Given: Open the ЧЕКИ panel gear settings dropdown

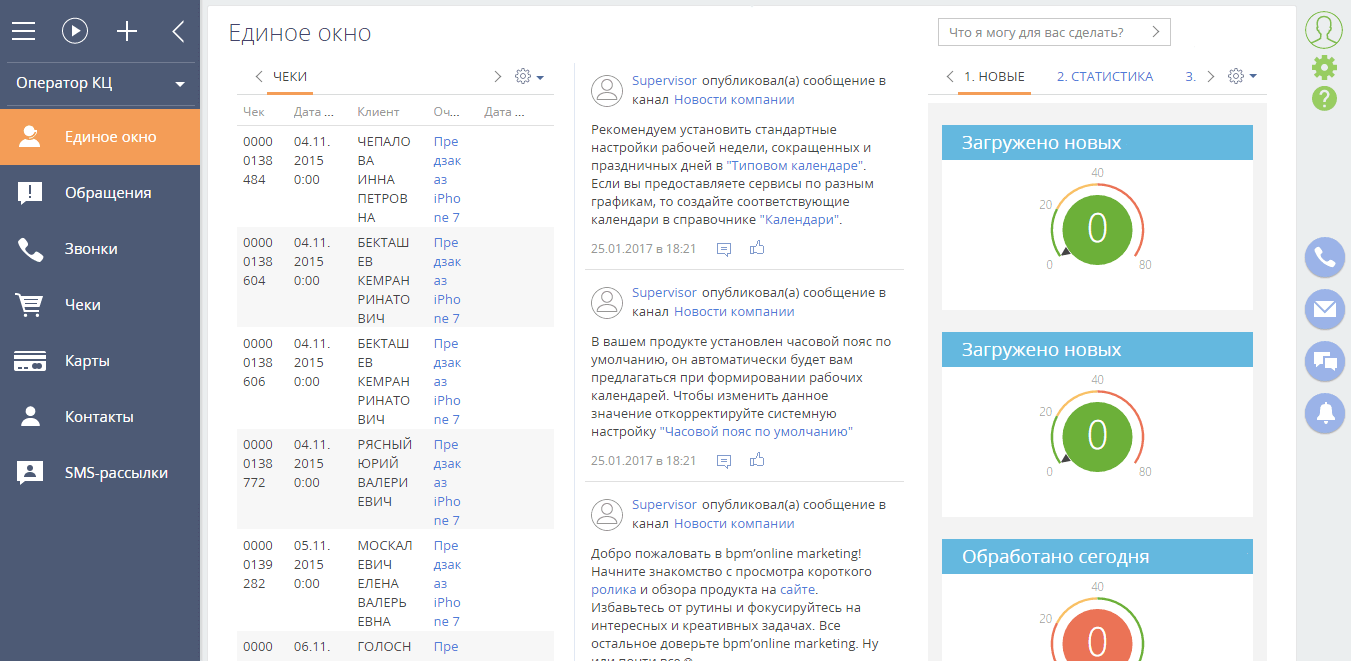Looking at the screenshot, I should 529,77.
